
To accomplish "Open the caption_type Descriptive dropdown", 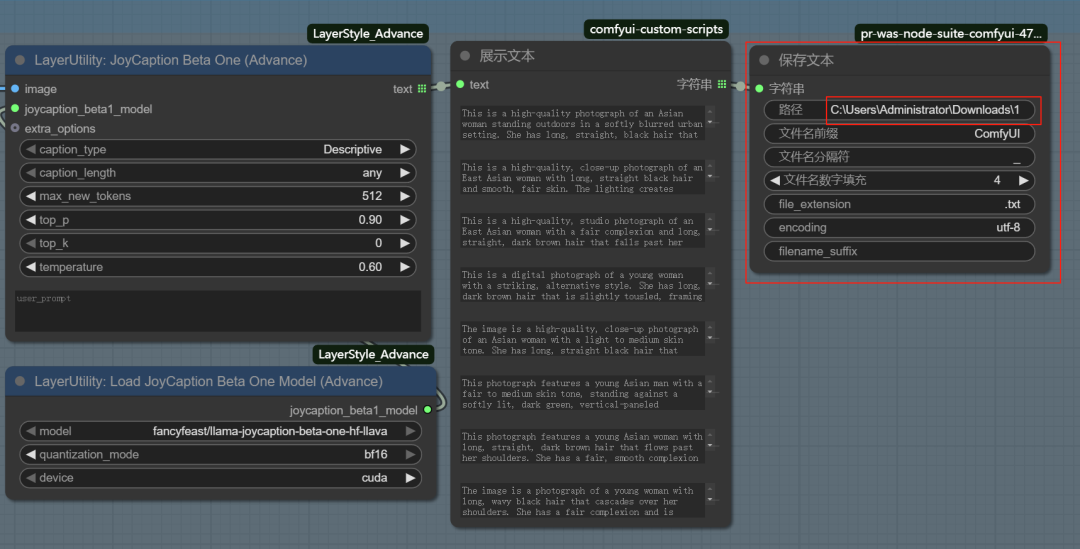I will (x=218, y=149).
